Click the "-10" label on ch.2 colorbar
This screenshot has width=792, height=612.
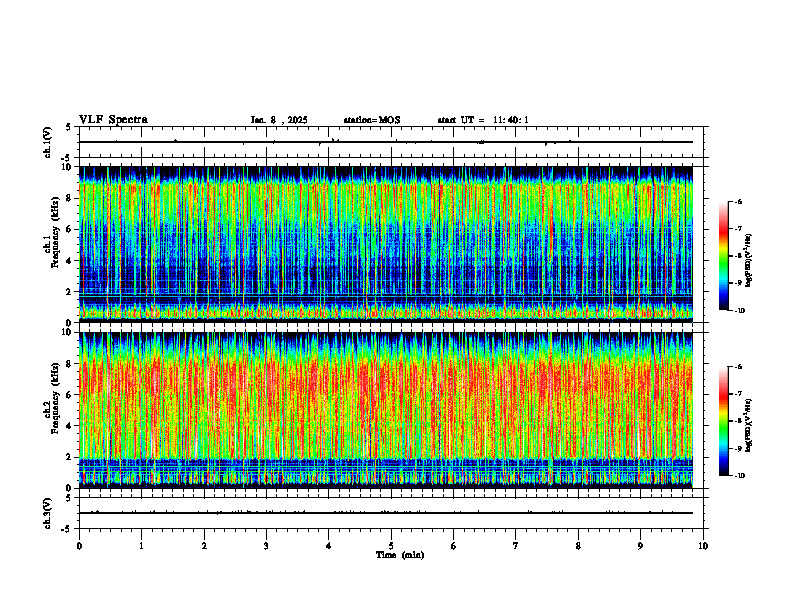coord(740,476)
